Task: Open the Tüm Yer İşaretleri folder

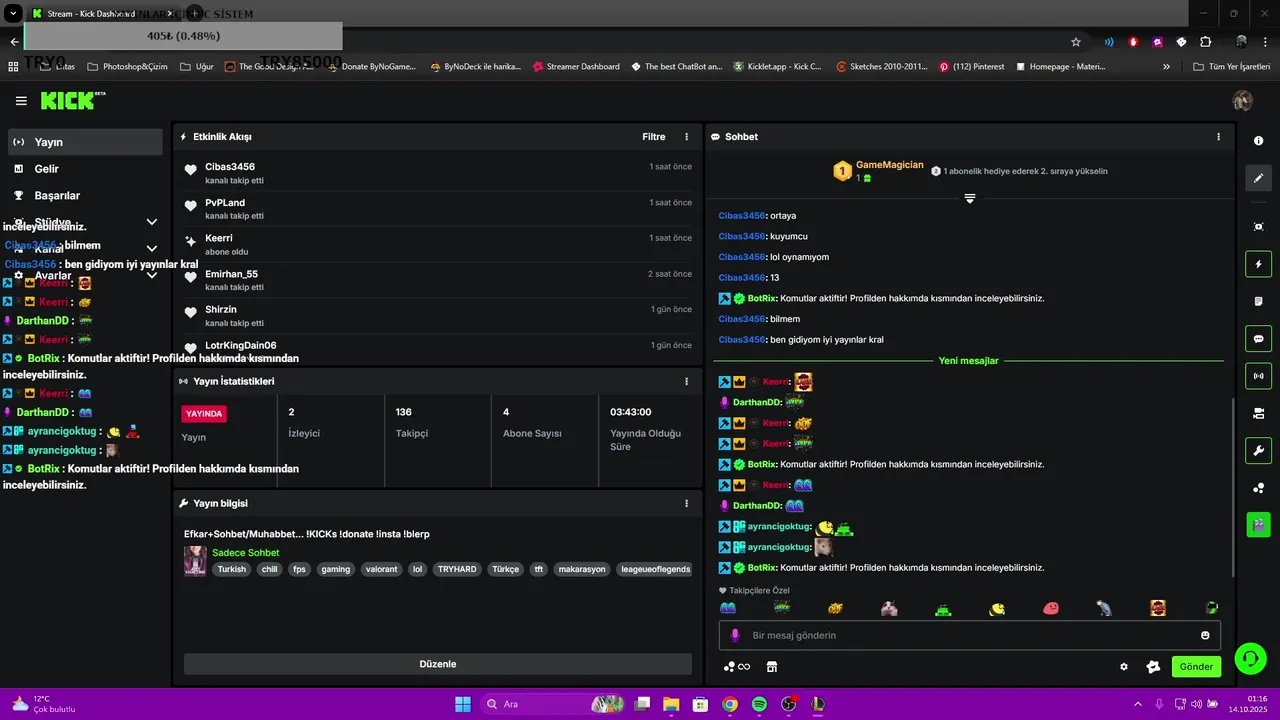Action: tap(1232, 66)
